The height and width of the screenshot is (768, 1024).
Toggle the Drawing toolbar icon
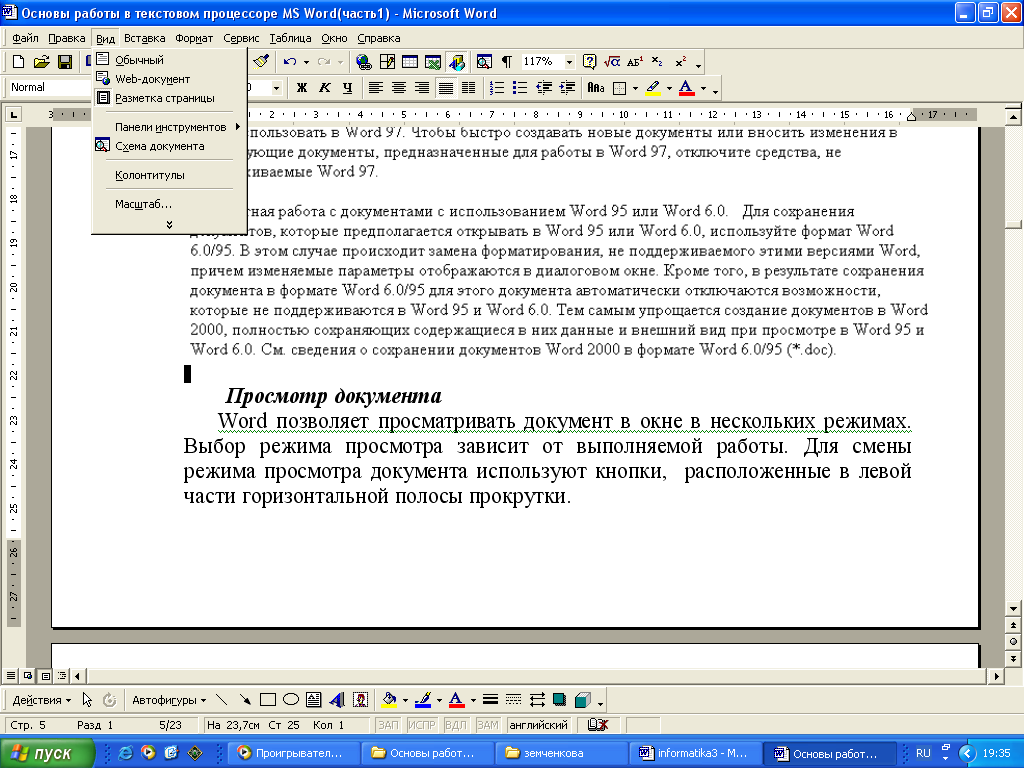(x=456, y=62)
